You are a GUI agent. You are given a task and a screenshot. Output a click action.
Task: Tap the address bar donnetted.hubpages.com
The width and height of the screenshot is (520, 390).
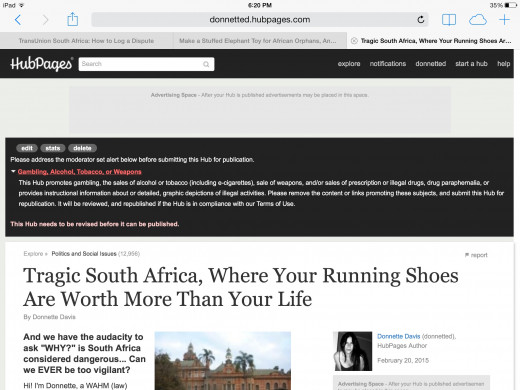(x=260, y=20)
